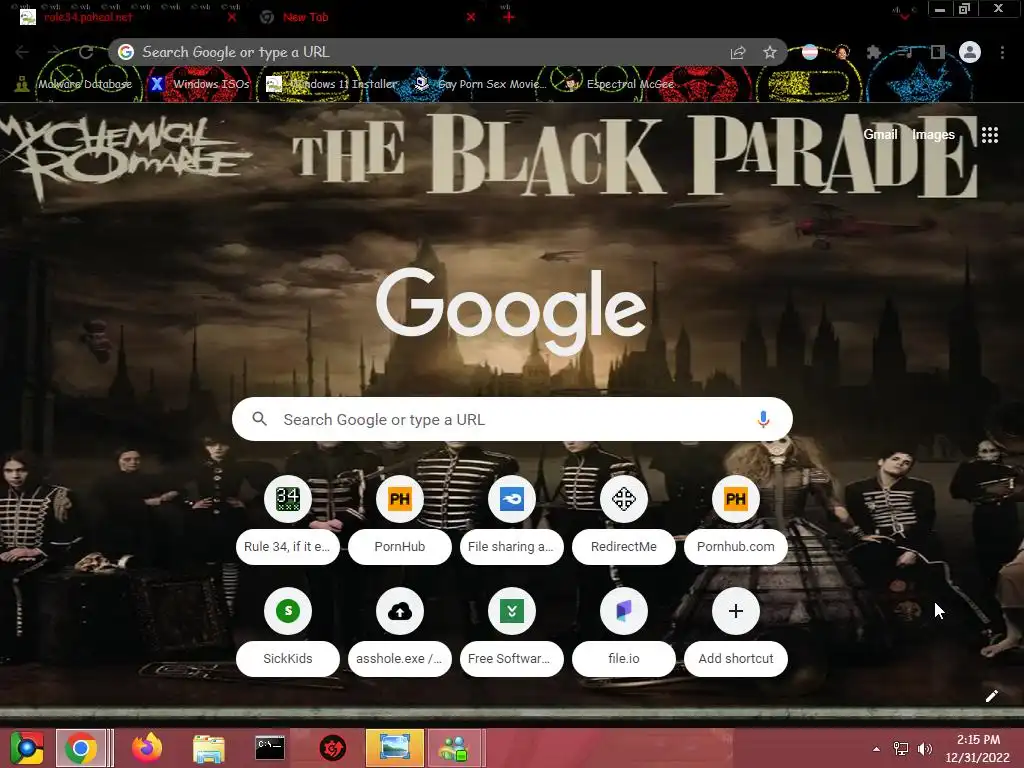Image resolution: width=1024 pixels, height=768 pixels.
Task: Open the asshole.exe shortcut tile
Action: click(400, 633)
